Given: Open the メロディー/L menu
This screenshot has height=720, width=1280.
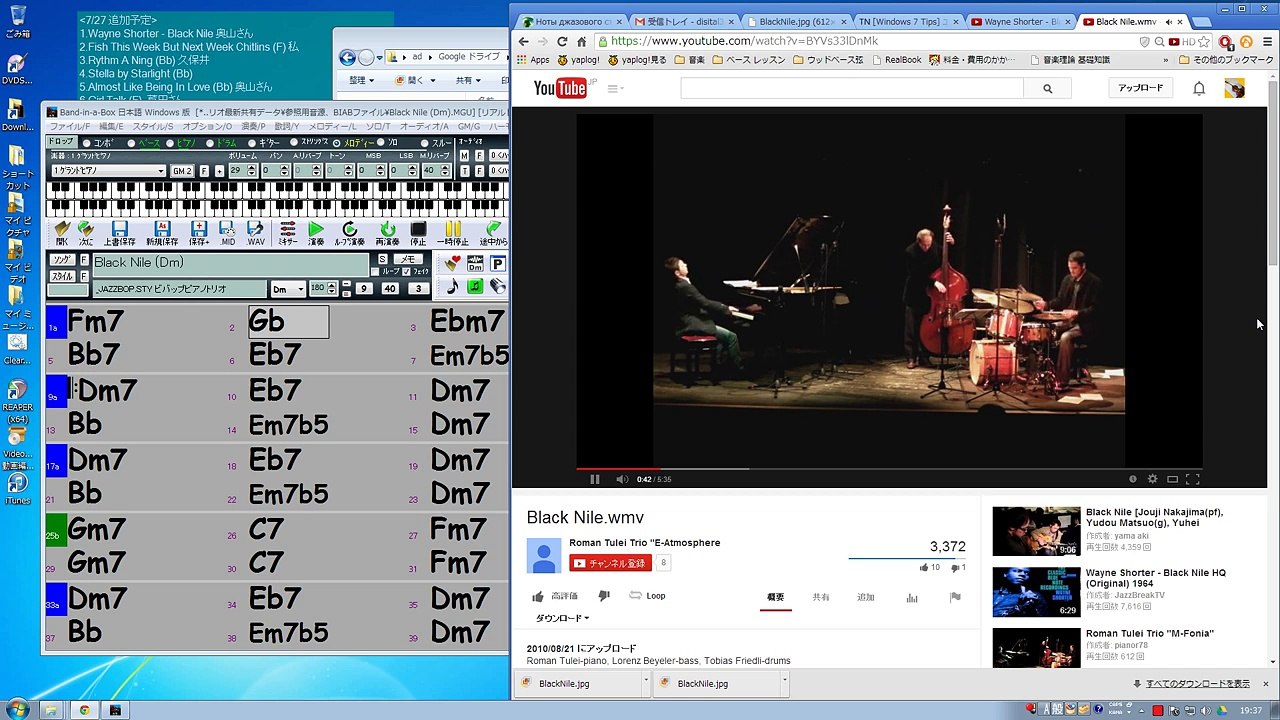Looking at the screenshot, I should (x=332, y=127).
